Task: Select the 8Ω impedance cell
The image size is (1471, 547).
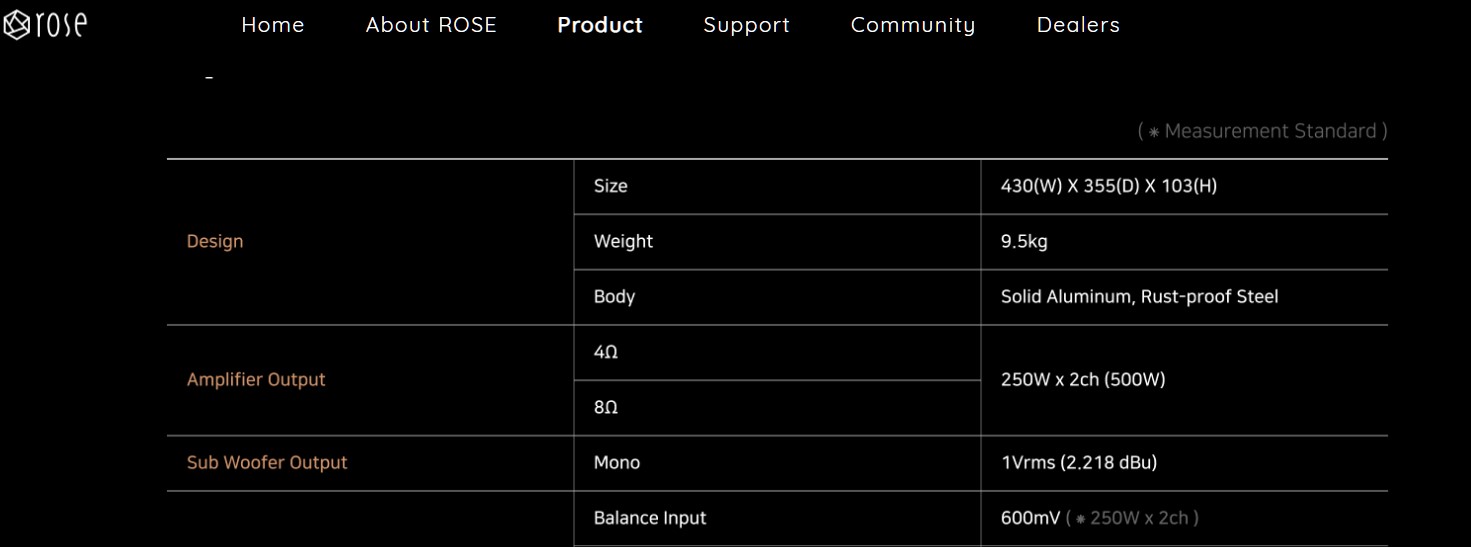Action: point(777,408)
